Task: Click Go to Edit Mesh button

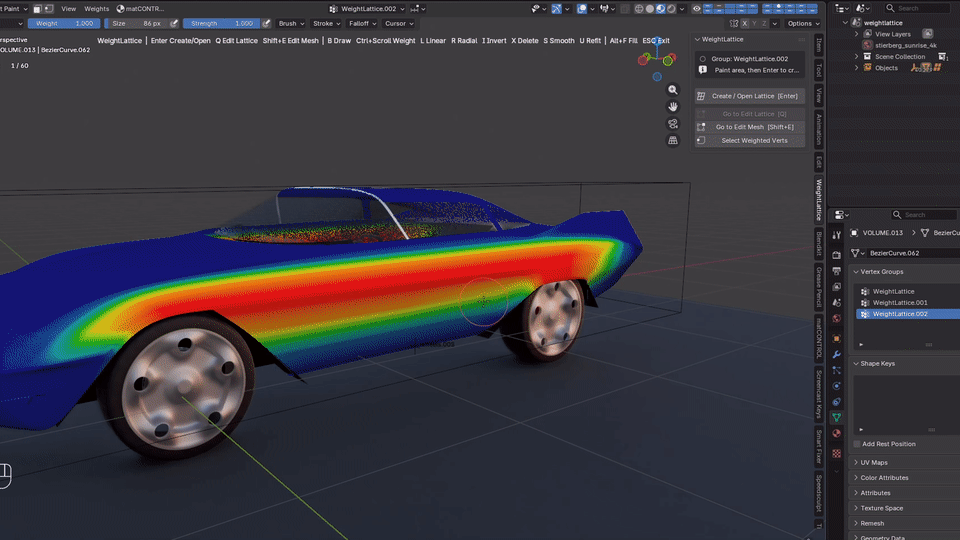Action: [x=750, y=127]
